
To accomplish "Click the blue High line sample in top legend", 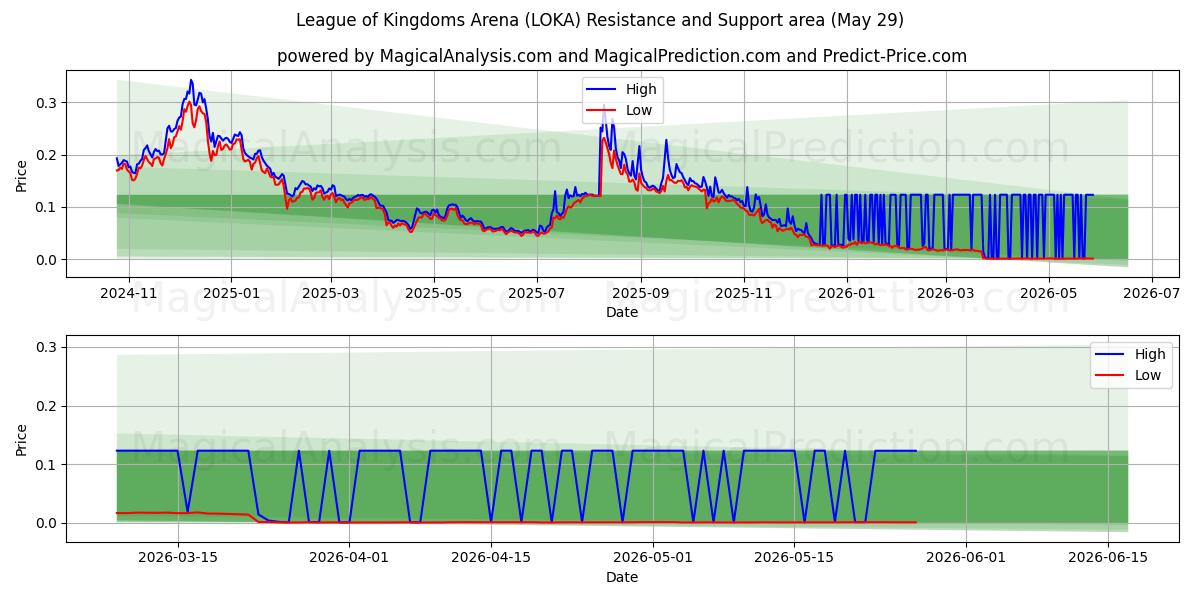I will [x=602, y=90].
